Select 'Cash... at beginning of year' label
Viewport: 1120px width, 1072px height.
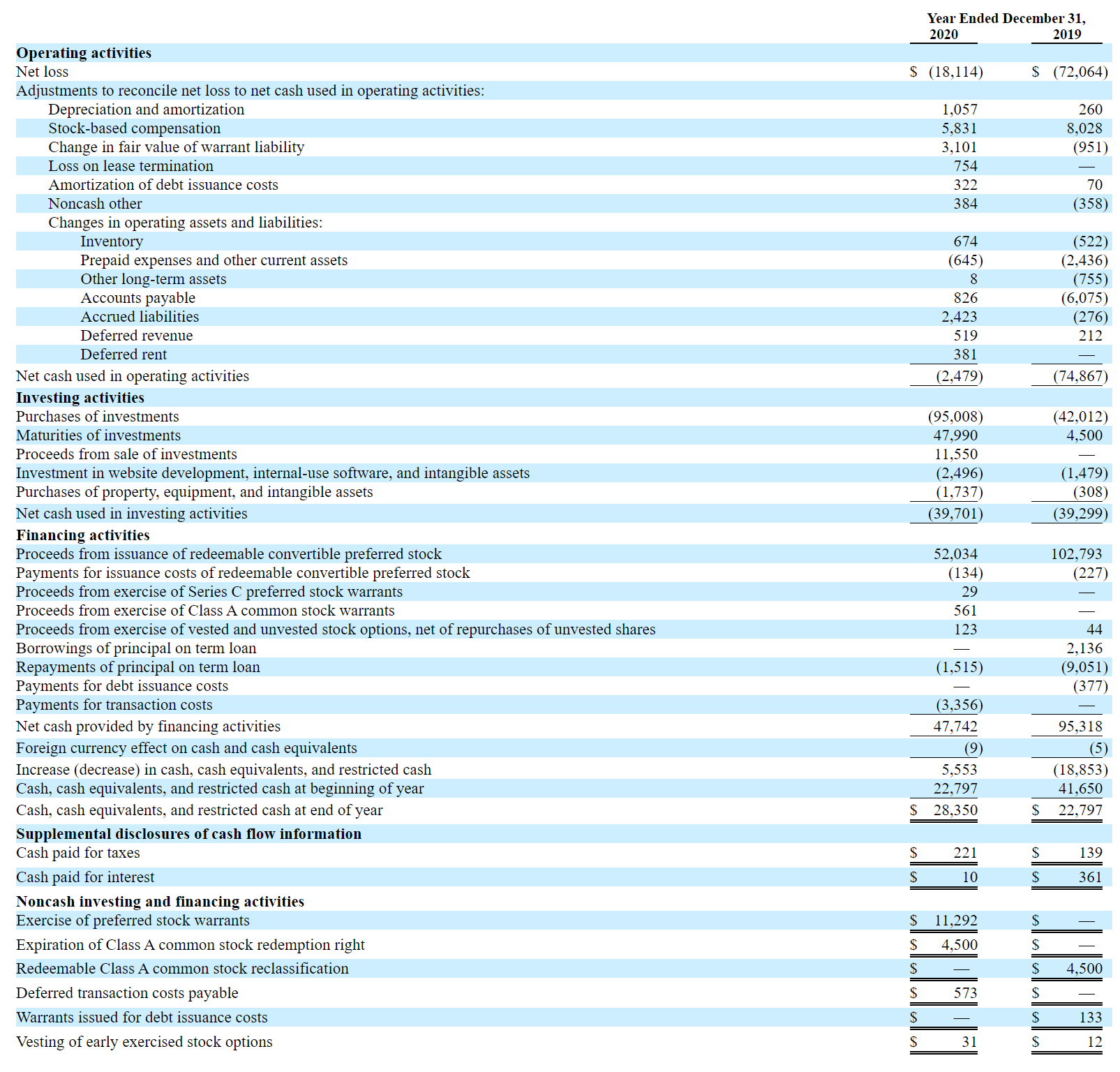(x=220, y=789)
